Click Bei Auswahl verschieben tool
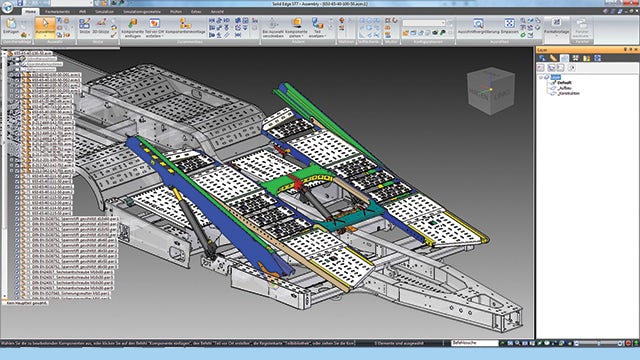640x360 pixels. pos(273,27)
